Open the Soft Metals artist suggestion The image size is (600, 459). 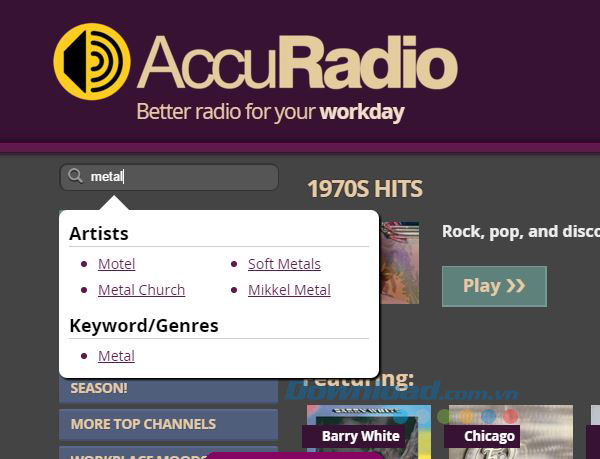(284, 264)
